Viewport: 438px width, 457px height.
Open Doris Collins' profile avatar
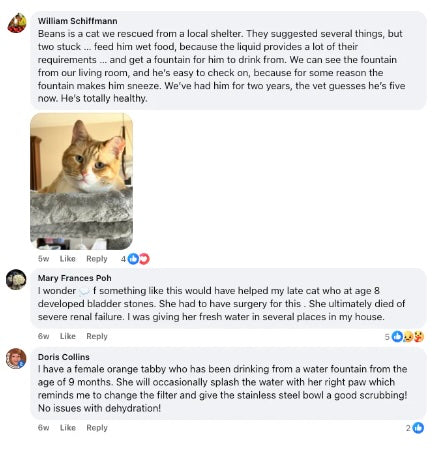pos(16,359)
